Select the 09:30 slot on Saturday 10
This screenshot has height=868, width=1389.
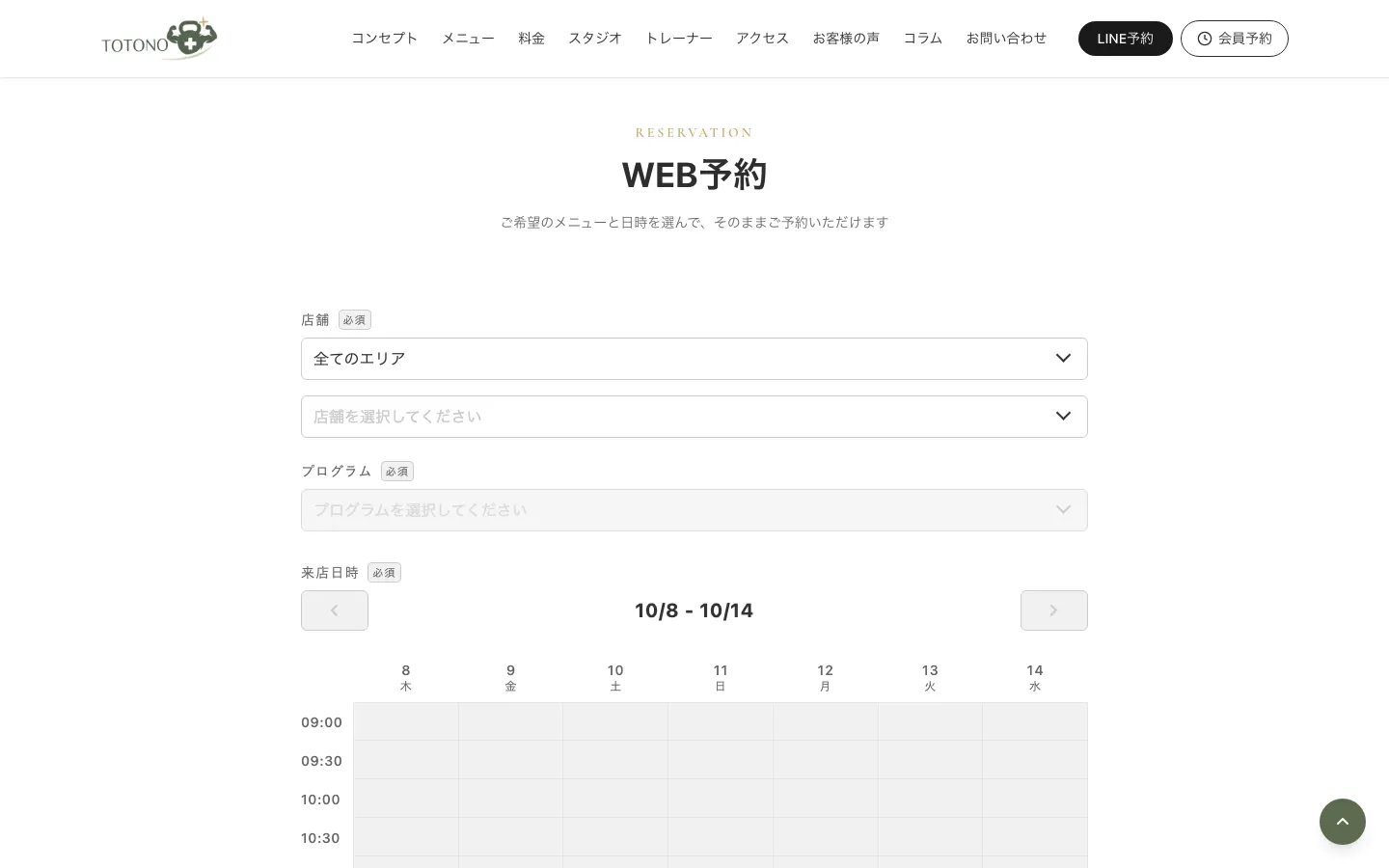[615, 760]
